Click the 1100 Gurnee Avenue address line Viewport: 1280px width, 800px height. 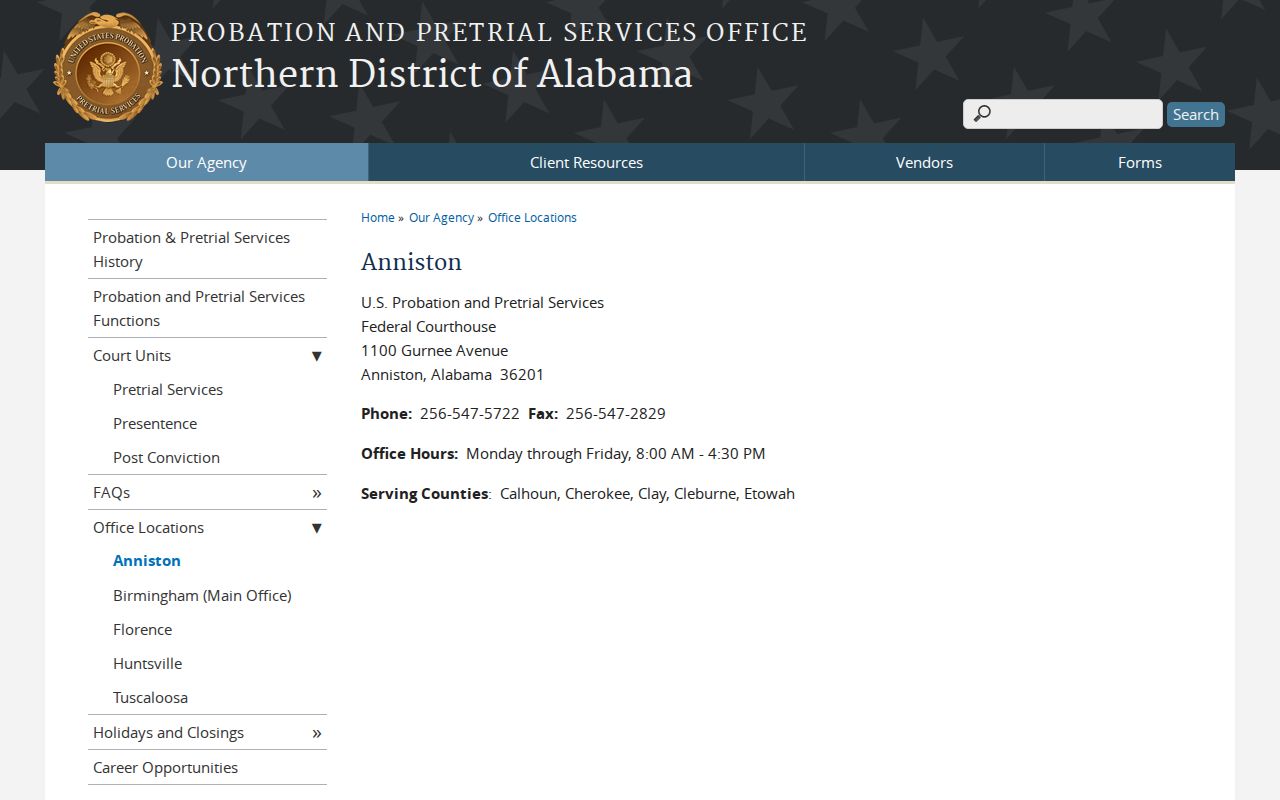pyautogui.click(x=434, y=351)
